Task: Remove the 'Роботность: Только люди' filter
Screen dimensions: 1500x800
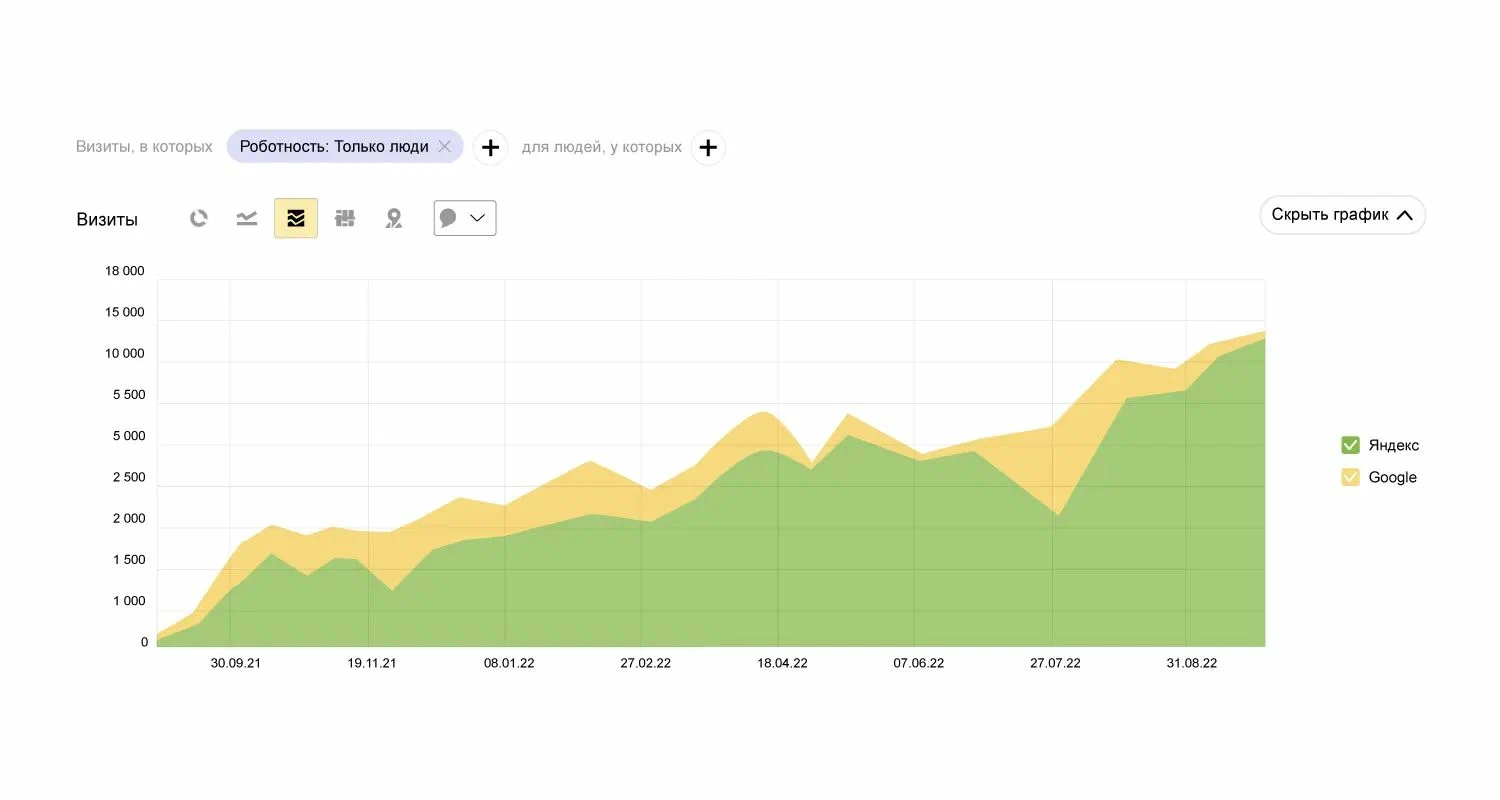Action: 445,147
